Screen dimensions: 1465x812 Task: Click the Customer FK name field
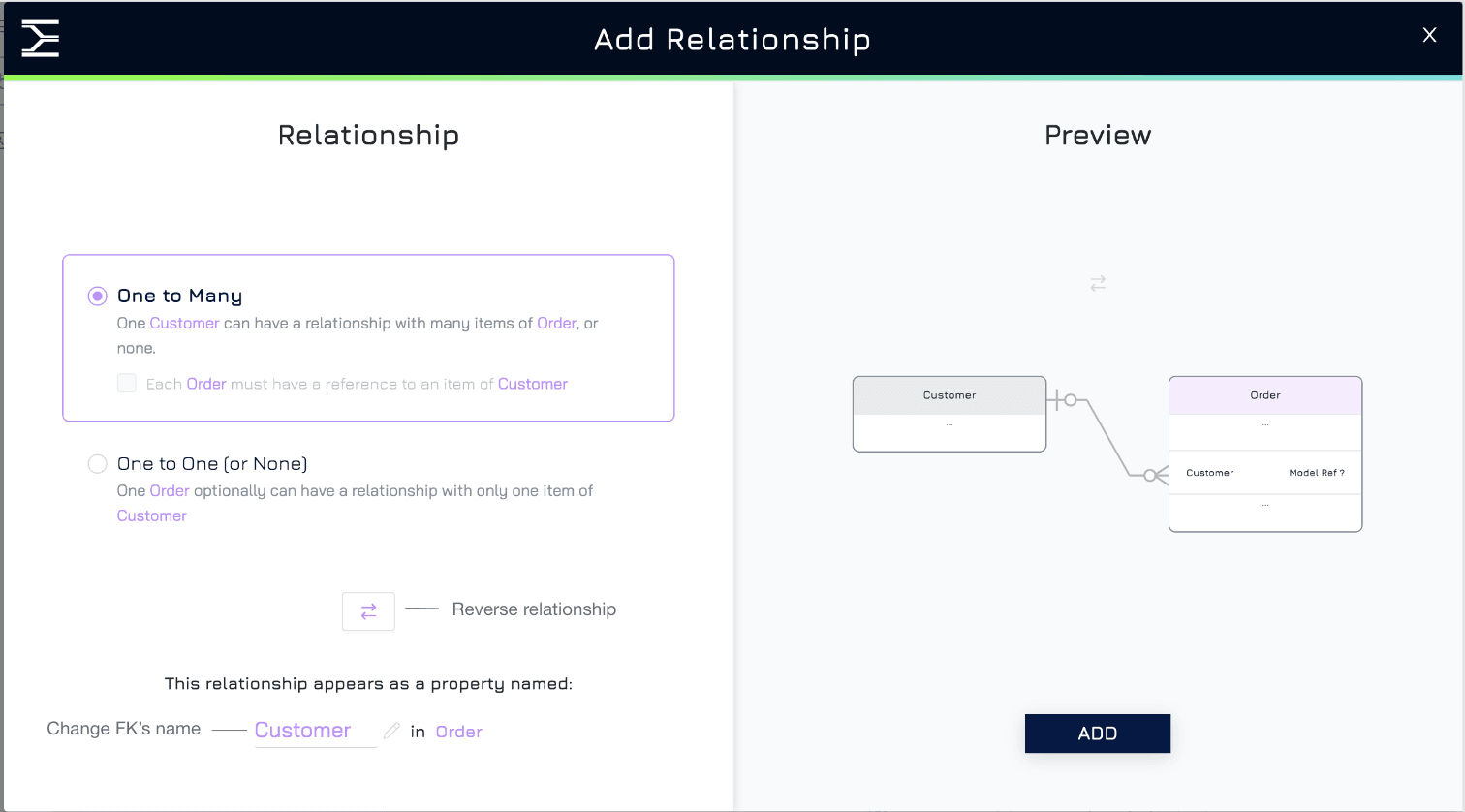click(x=315, y=731)
